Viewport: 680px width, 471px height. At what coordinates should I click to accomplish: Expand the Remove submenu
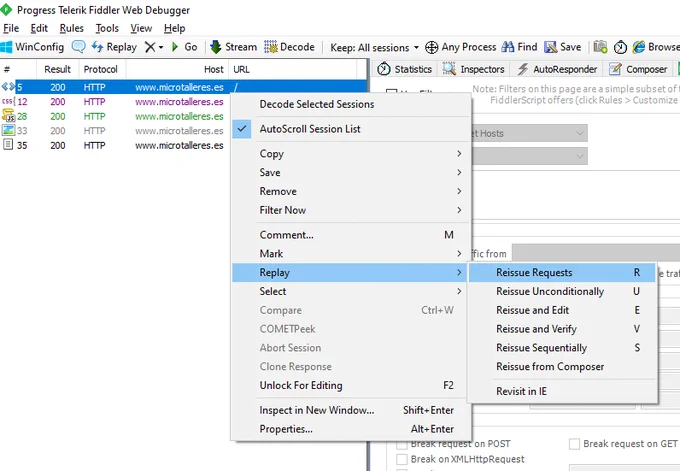click(x=350, y=191)
